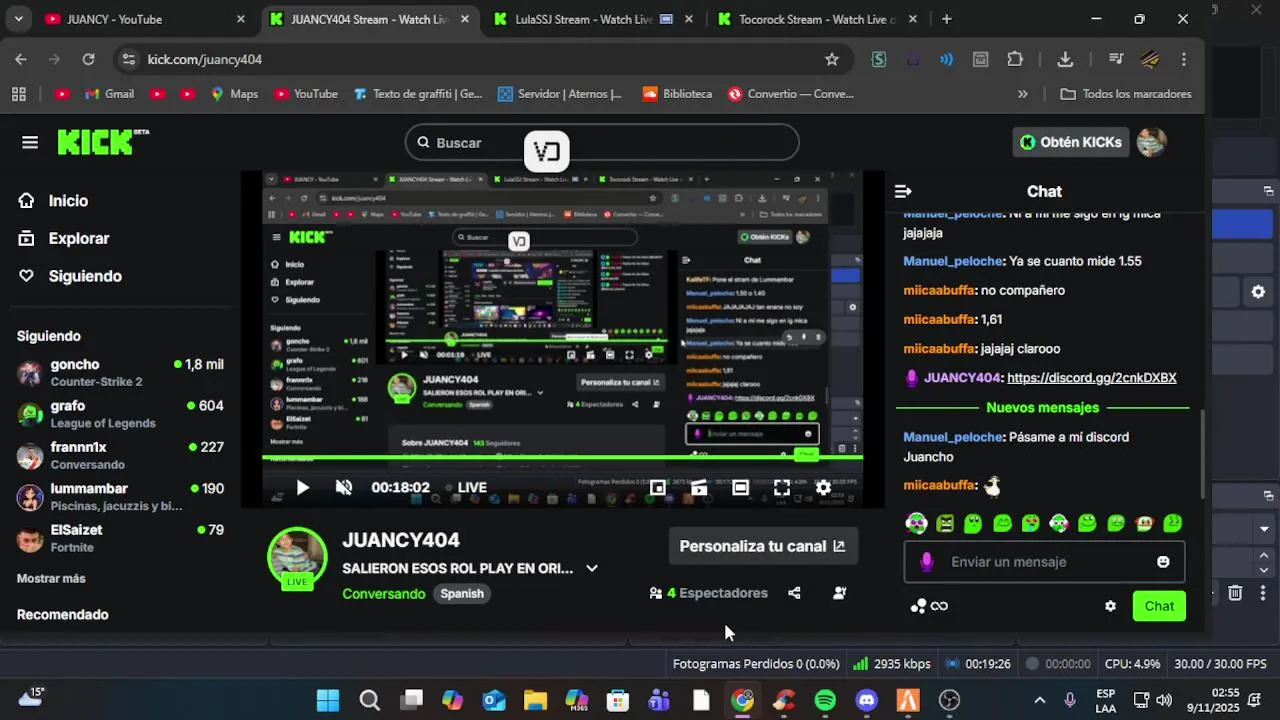1280x720 pixels.
Task: Click the clip creation icon in the player
Action: click(x=699, y=488)
